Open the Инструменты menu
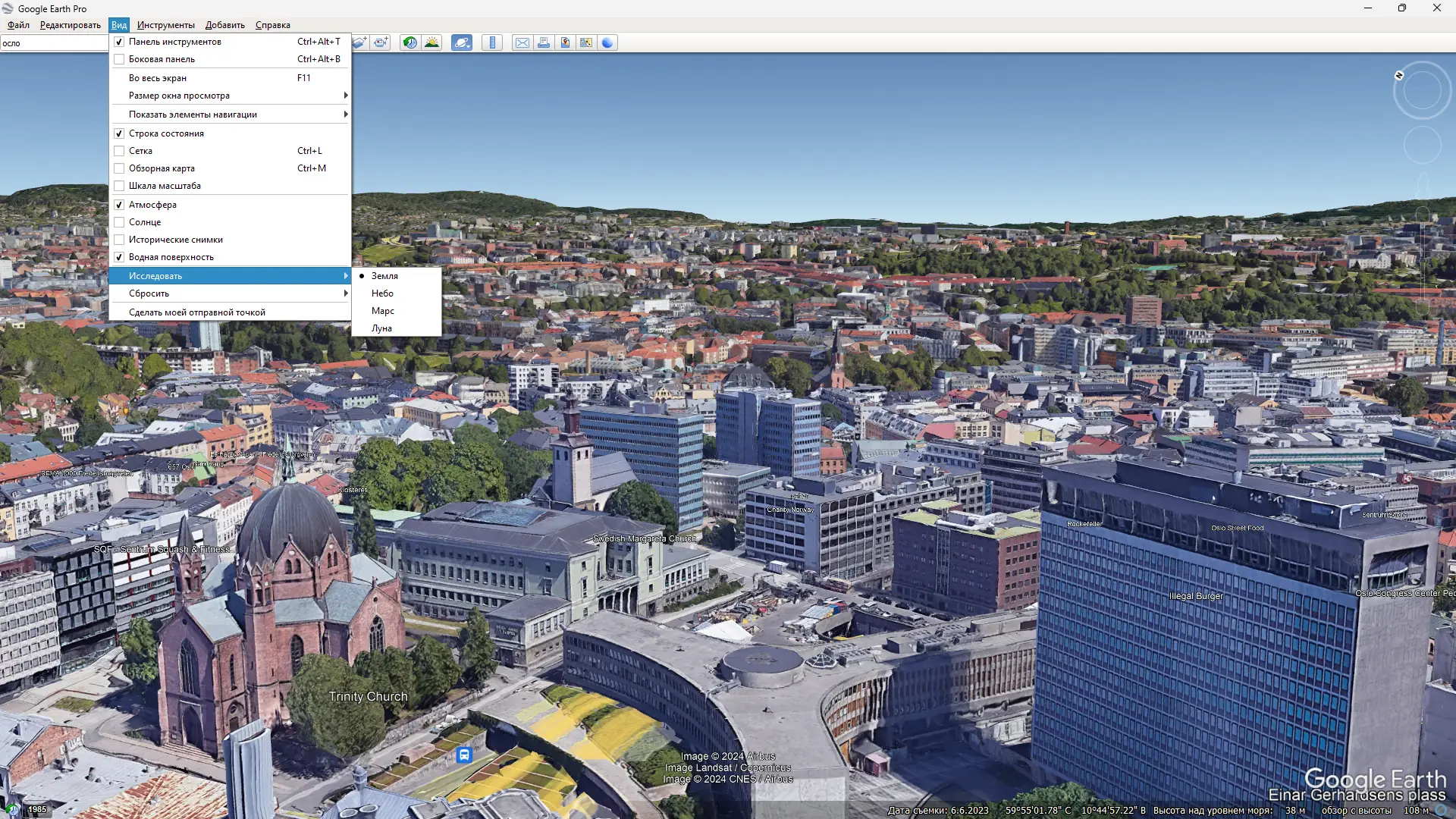Image resolution: width=1456 pixels, height=819 pixels. [x=165, y=25]
